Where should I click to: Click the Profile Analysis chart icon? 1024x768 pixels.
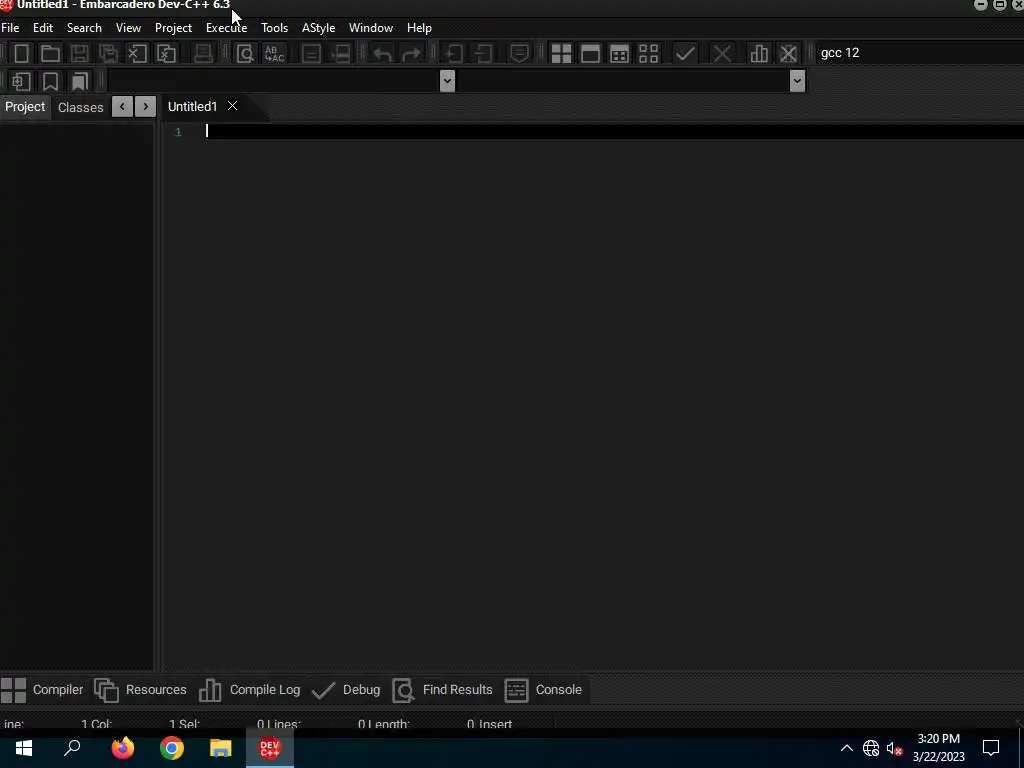coord(759,54)
